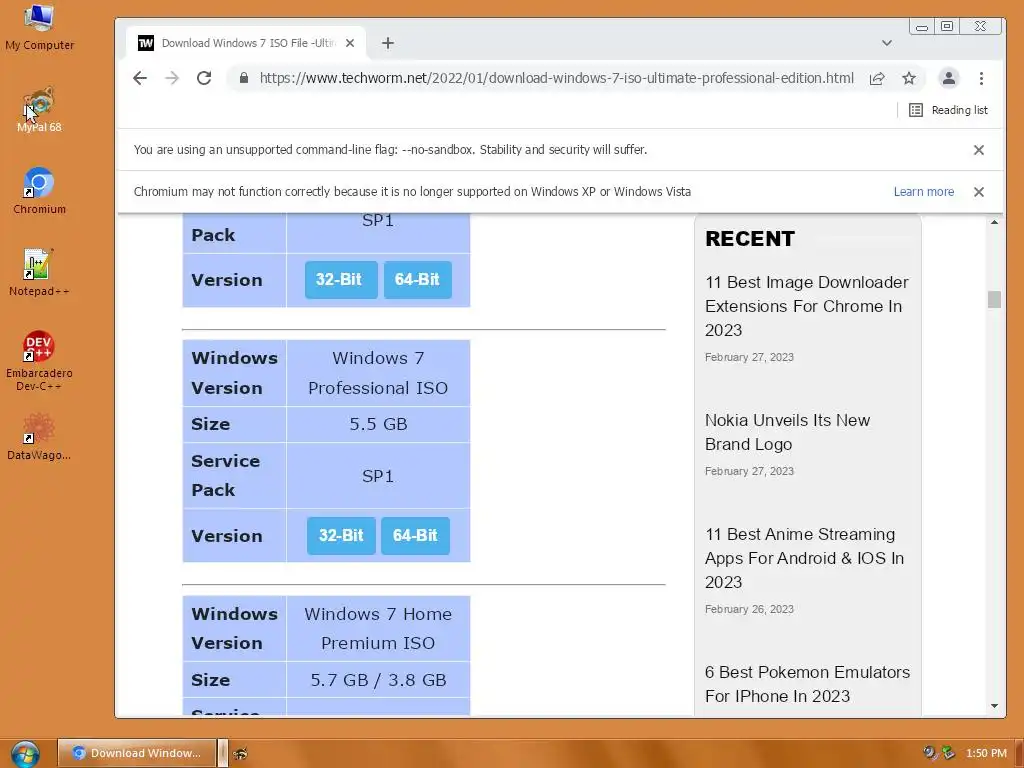Click the second system tray icon
The width and height of the screenshot is (1024, 768).
(948, 753)
